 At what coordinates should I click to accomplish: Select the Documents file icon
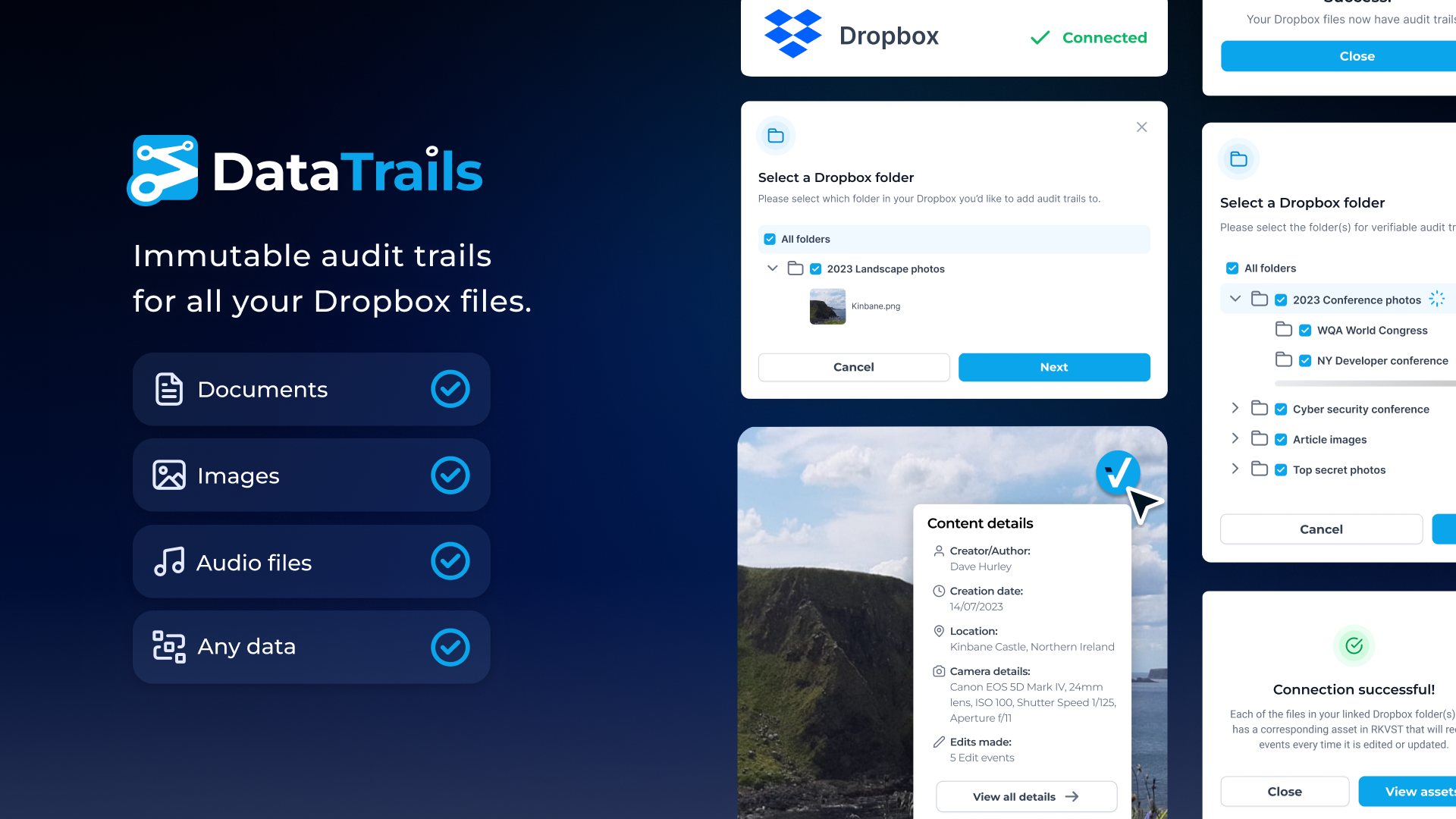[x=168, y=389]
